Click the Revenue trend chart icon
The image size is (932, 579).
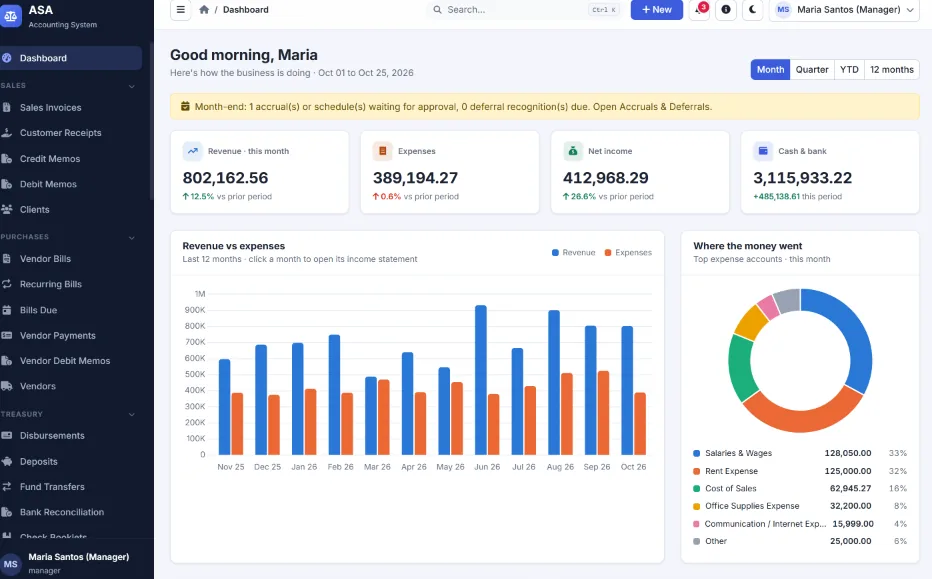point(193,151)
